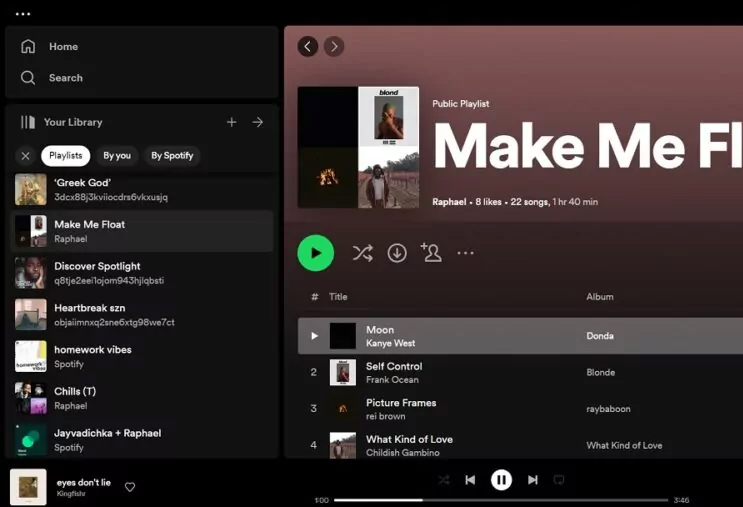Open the Jayvadichka + Raphael blend
This screenshot has width=743, height=507.
click(142, 440)
